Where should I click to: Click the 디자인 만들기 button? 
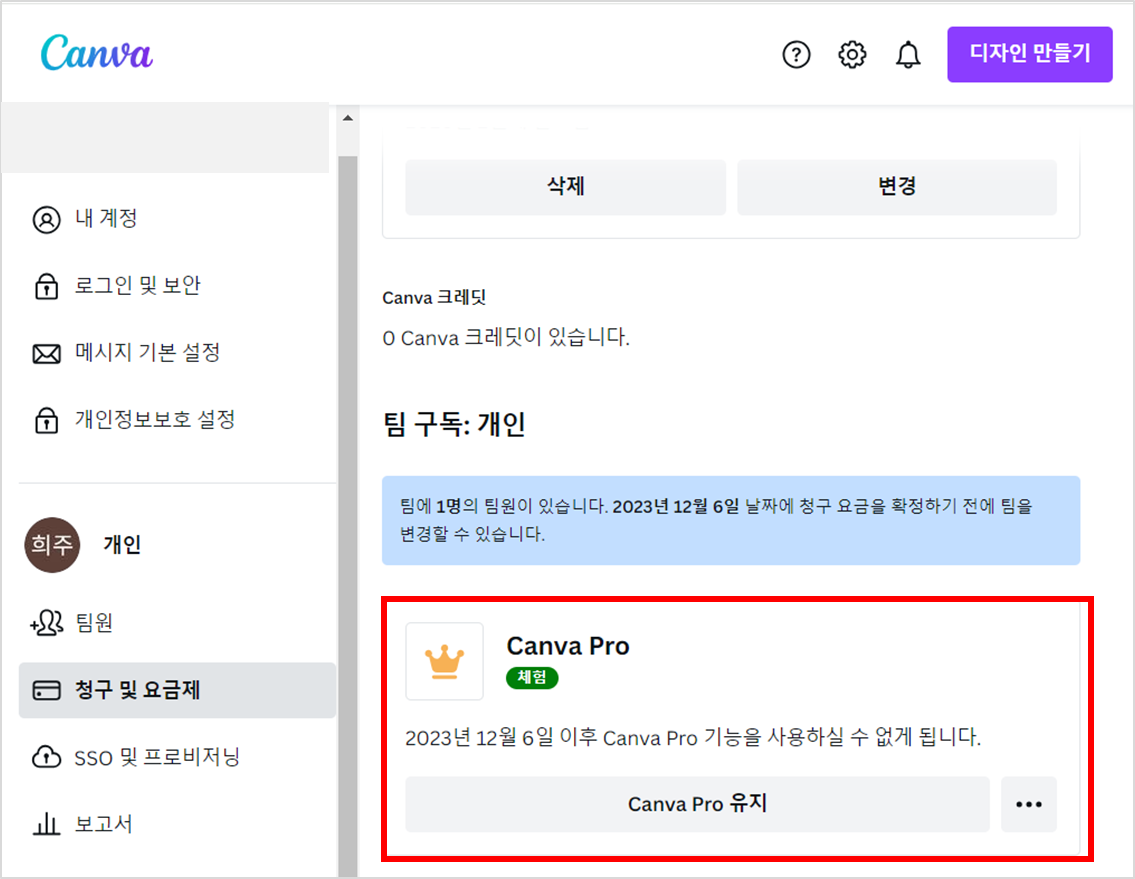point(1029,54)
